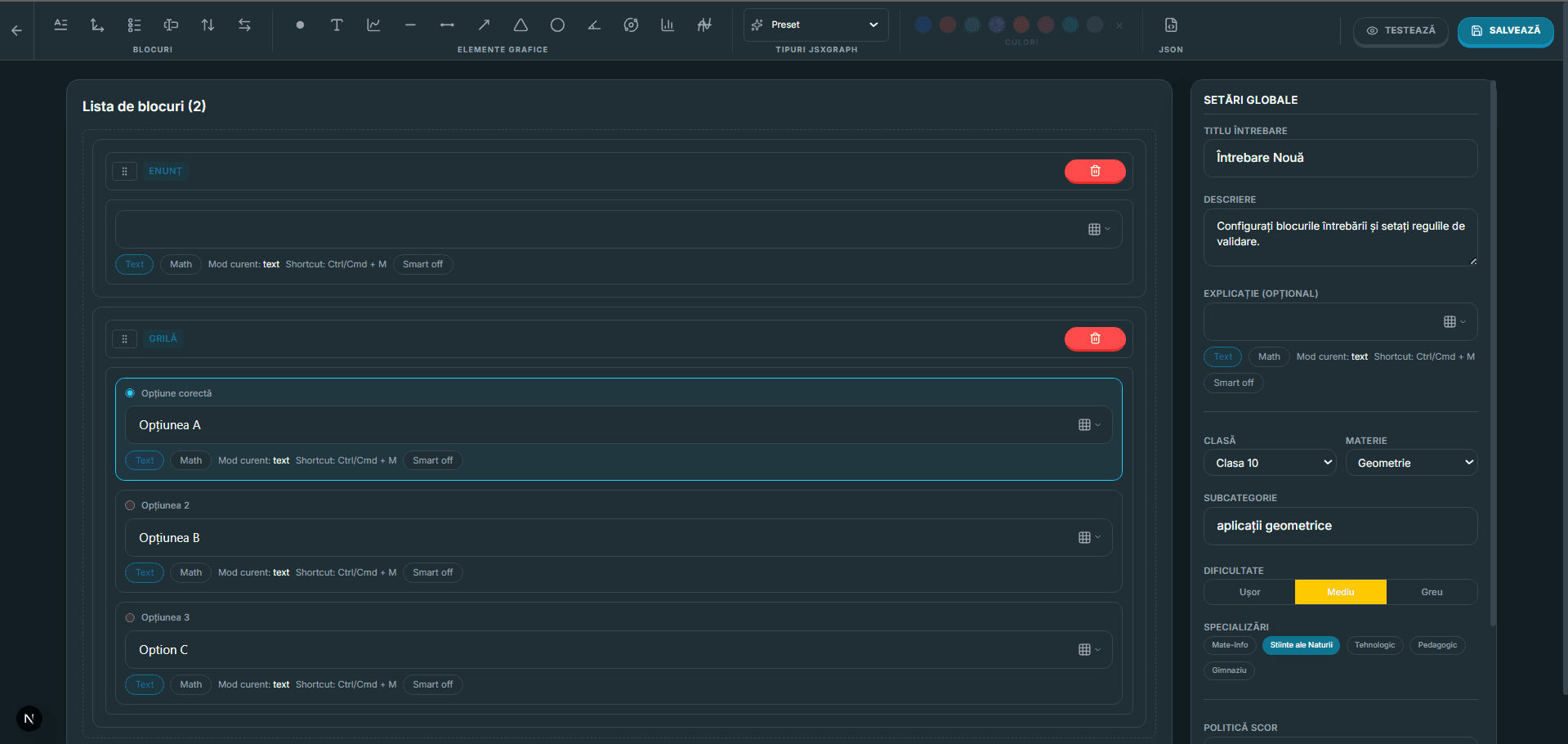Pick the solid red color swatch
The image size is (1568, 744).
click(x=948, y=25)
